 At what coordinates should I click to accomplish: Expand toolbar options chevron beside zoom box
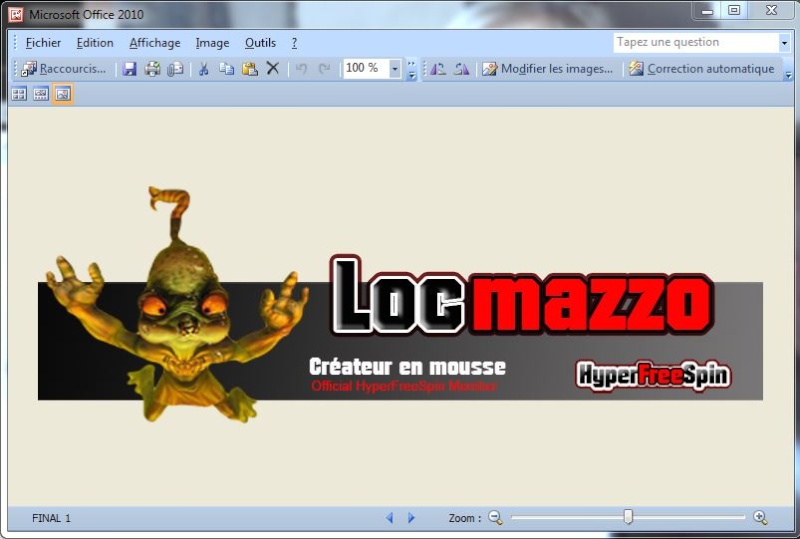tap(412, 69)
